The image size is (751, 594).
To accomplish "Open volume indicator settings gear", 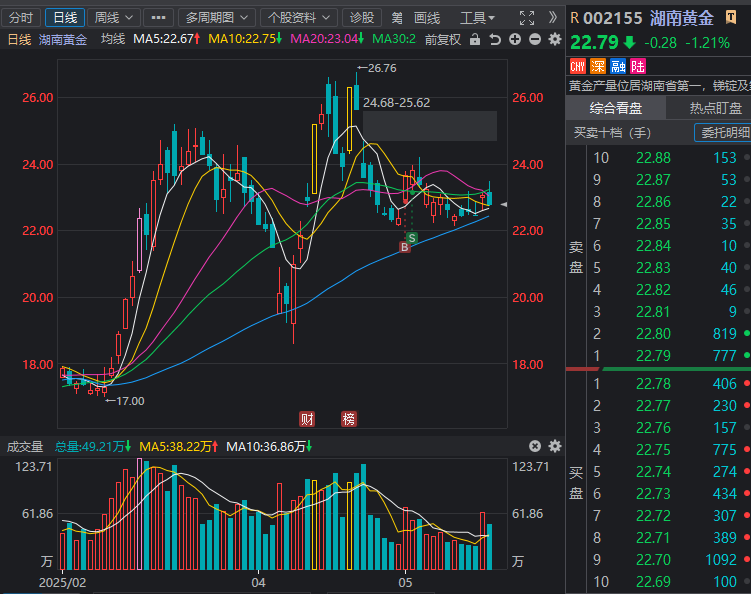I will (x=554, y=446).
